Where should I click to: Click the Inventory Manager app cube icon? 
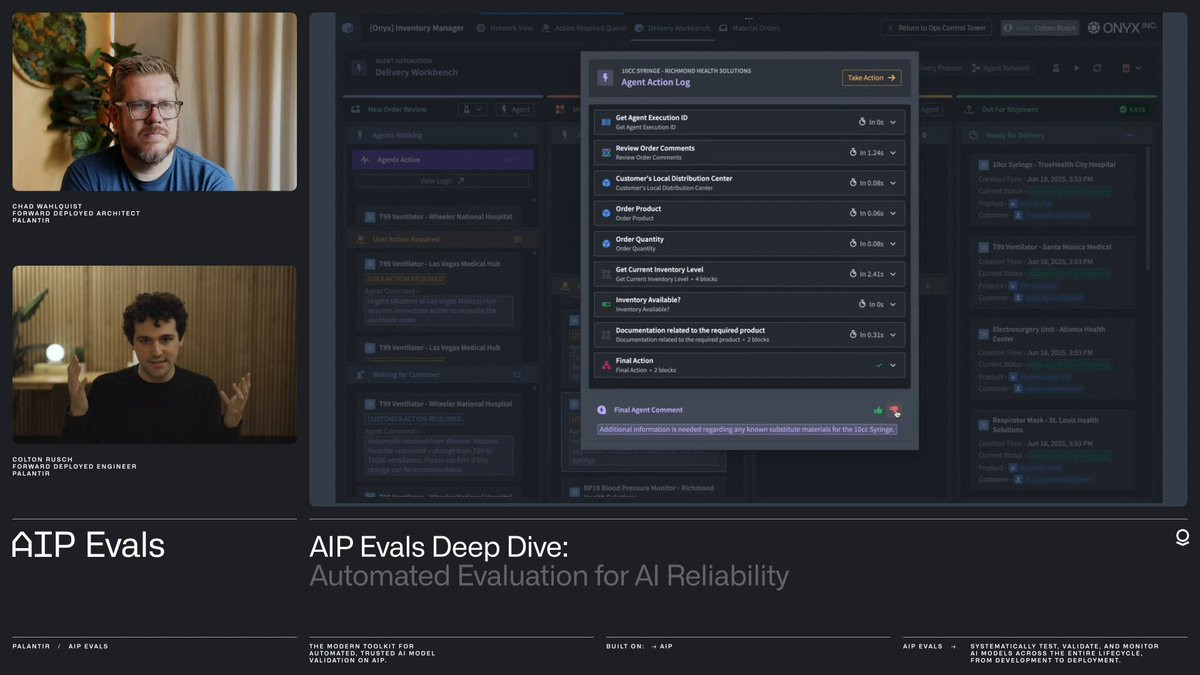[348, 28]
